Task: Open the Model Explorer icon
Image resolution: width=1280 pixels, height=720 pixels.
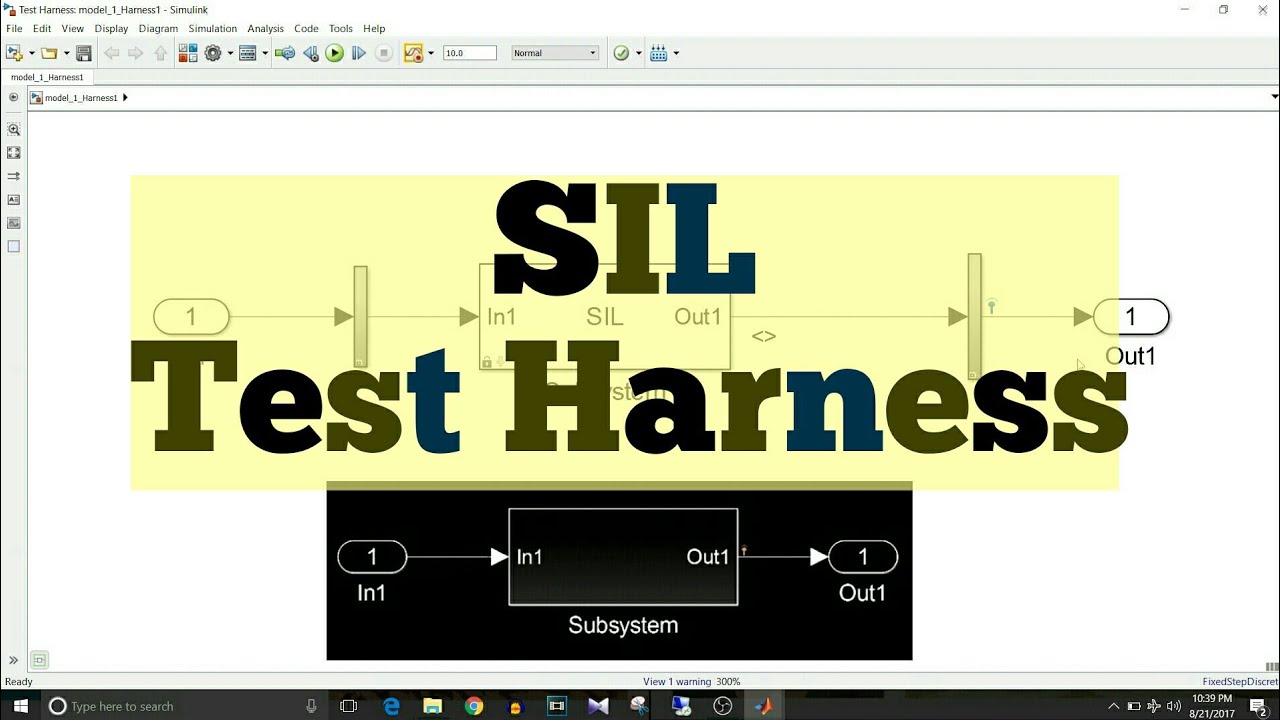Action: pyautogui.click(x=248, y=53)
